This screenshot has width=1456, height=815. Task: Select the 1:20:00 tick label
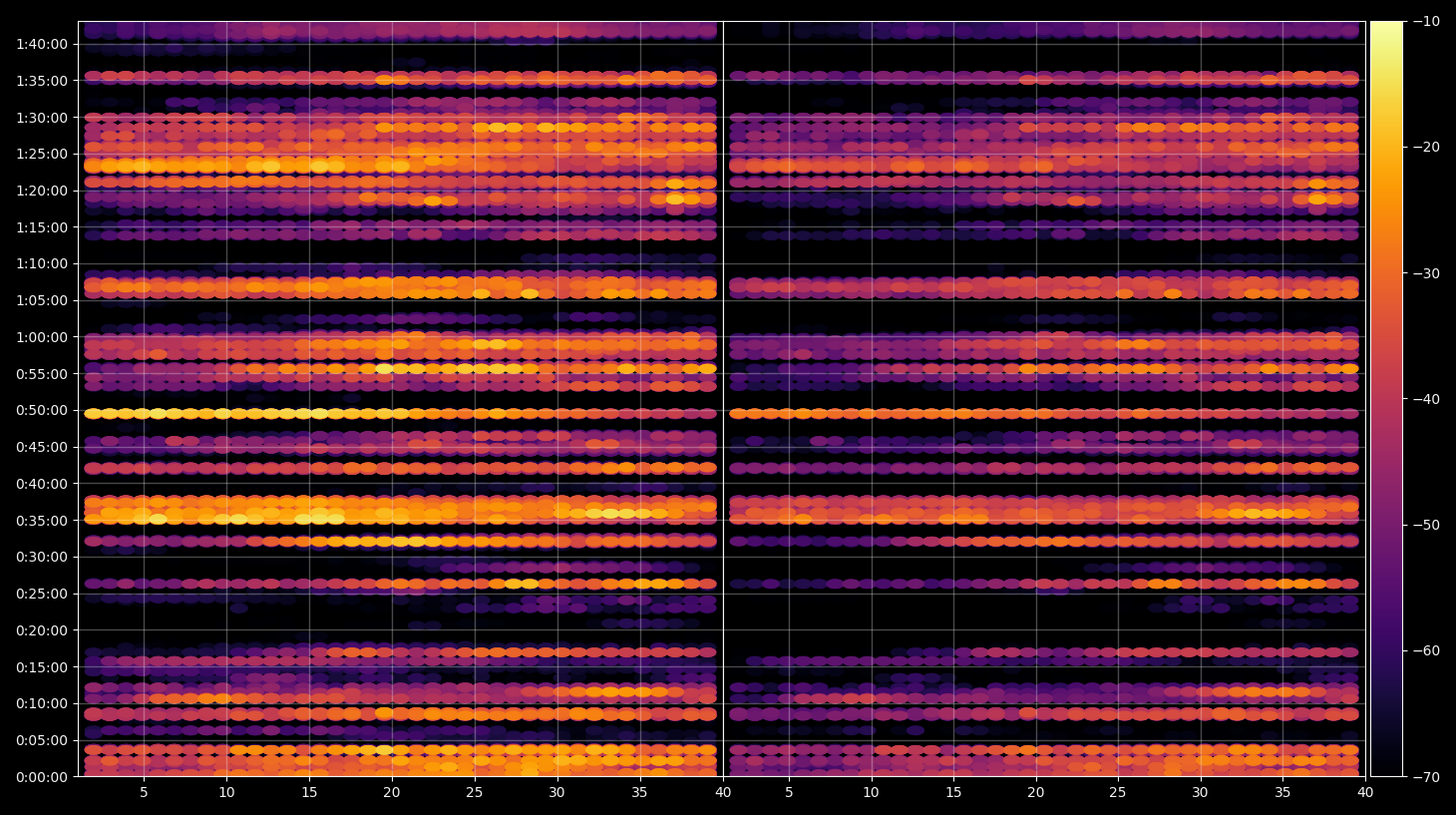(x=42, y=191)
